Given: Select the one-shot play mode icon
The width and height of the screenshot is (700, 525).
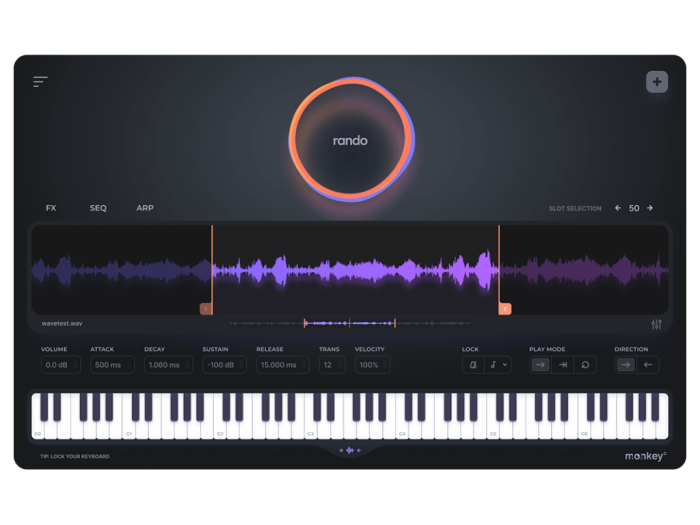Looking at the screenshot, I should pos(563,365).
